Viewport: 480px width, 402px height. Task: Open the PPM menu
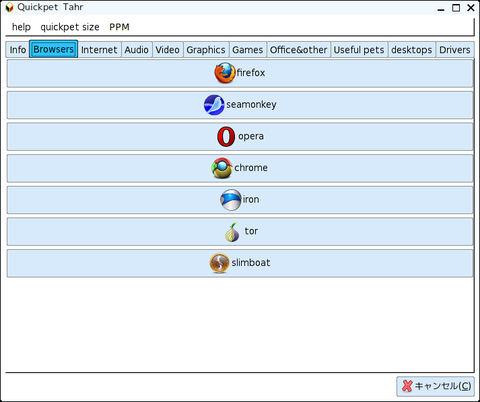tap(119, 27)
